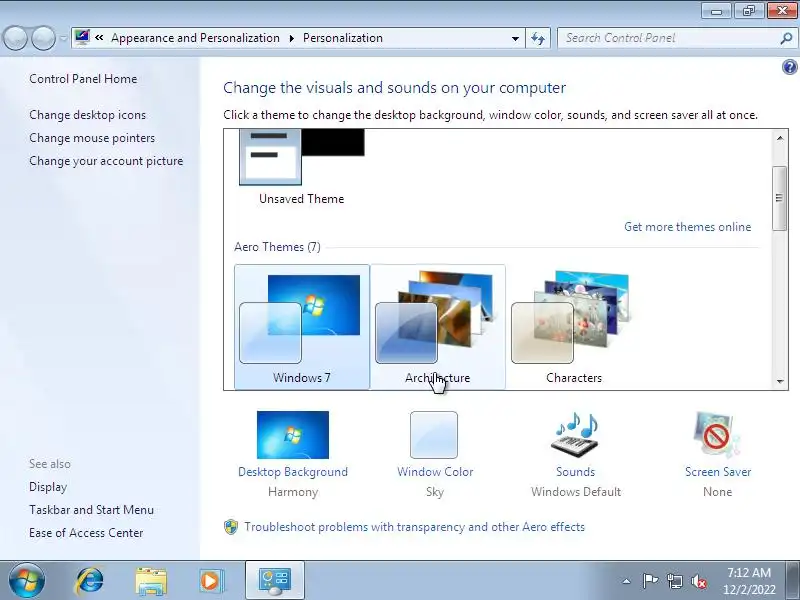Open the recent pages dropdown arrow
Image resolution: width=800 pixels, height=600 pixels.
pos(63,39)
